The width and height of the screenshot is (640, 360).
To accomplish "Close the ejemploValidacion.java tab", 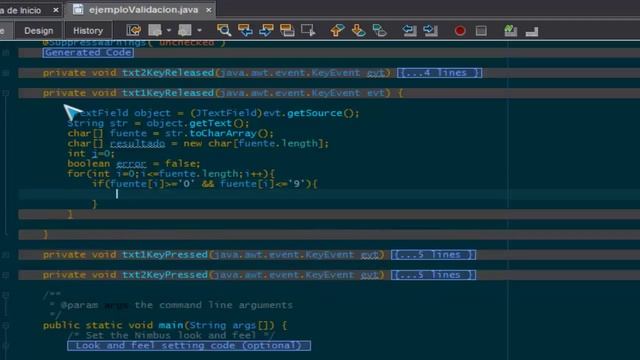I will [x=209, y=10].
